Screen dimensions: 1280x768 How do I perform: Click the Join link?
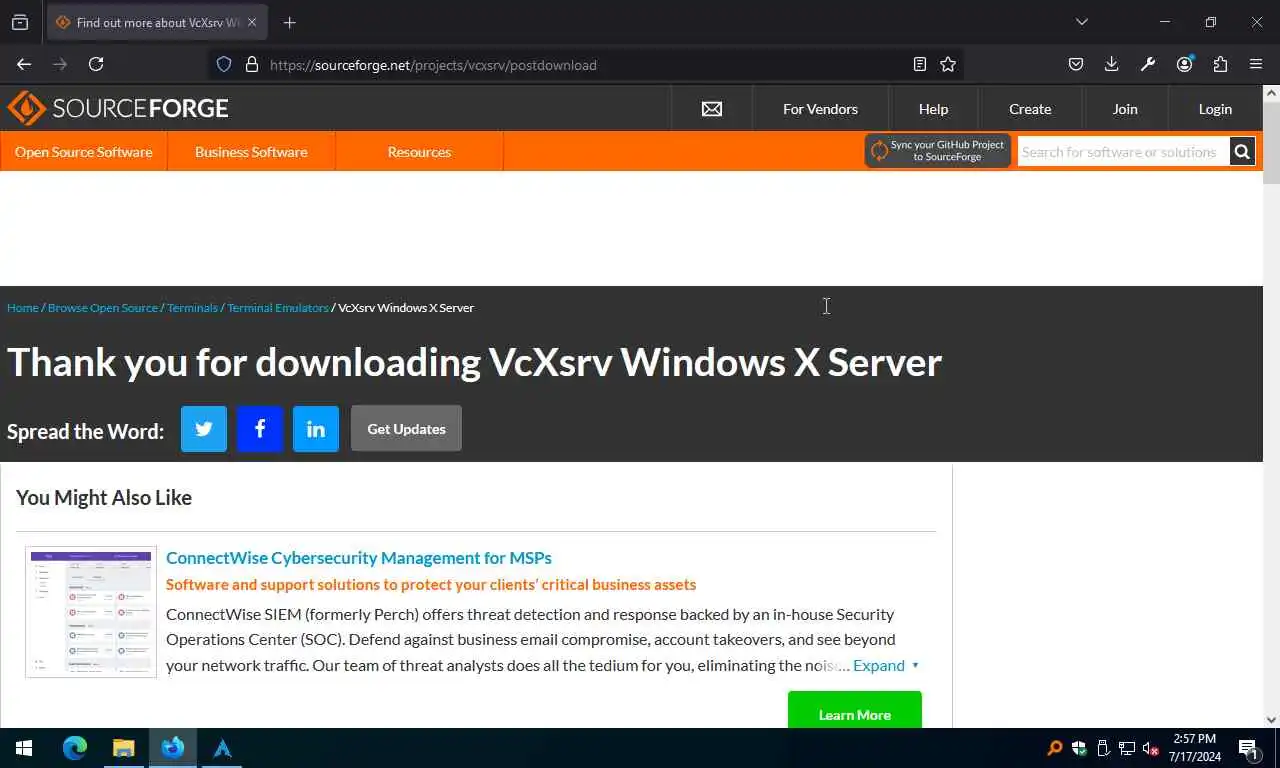click(x=1125, y=109)
